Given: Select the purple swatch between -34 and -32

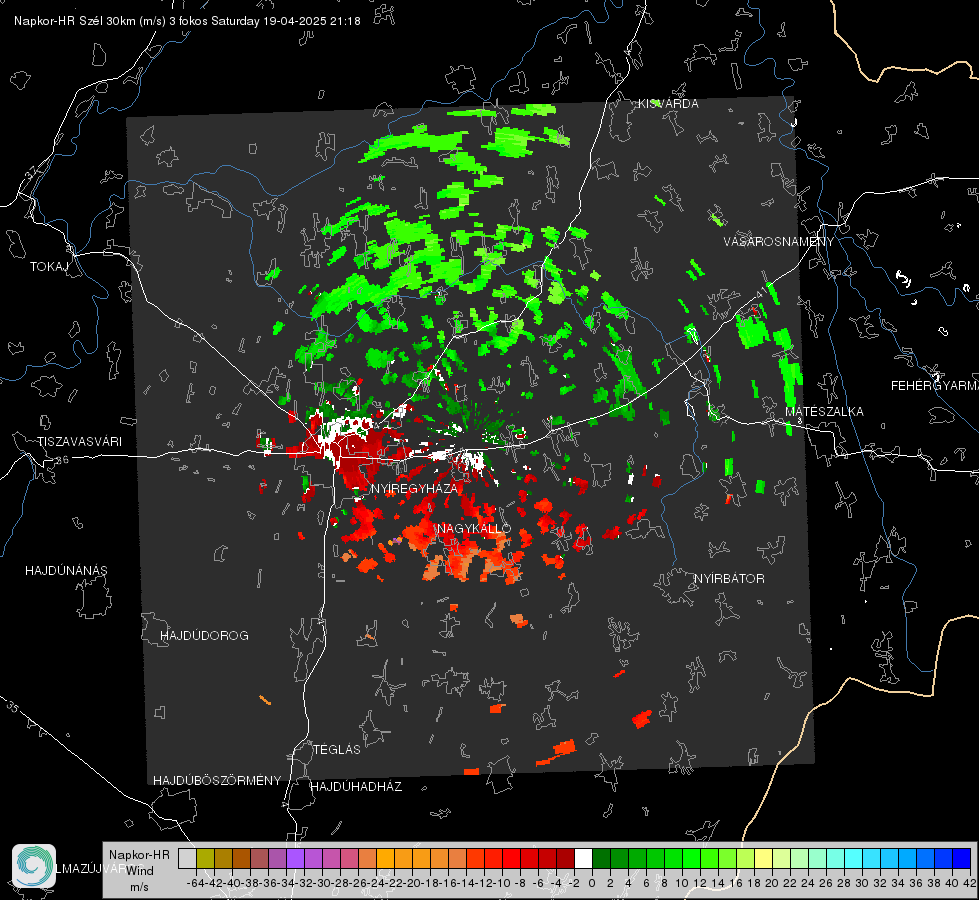Looking at the screenshot, I should 295,858.
